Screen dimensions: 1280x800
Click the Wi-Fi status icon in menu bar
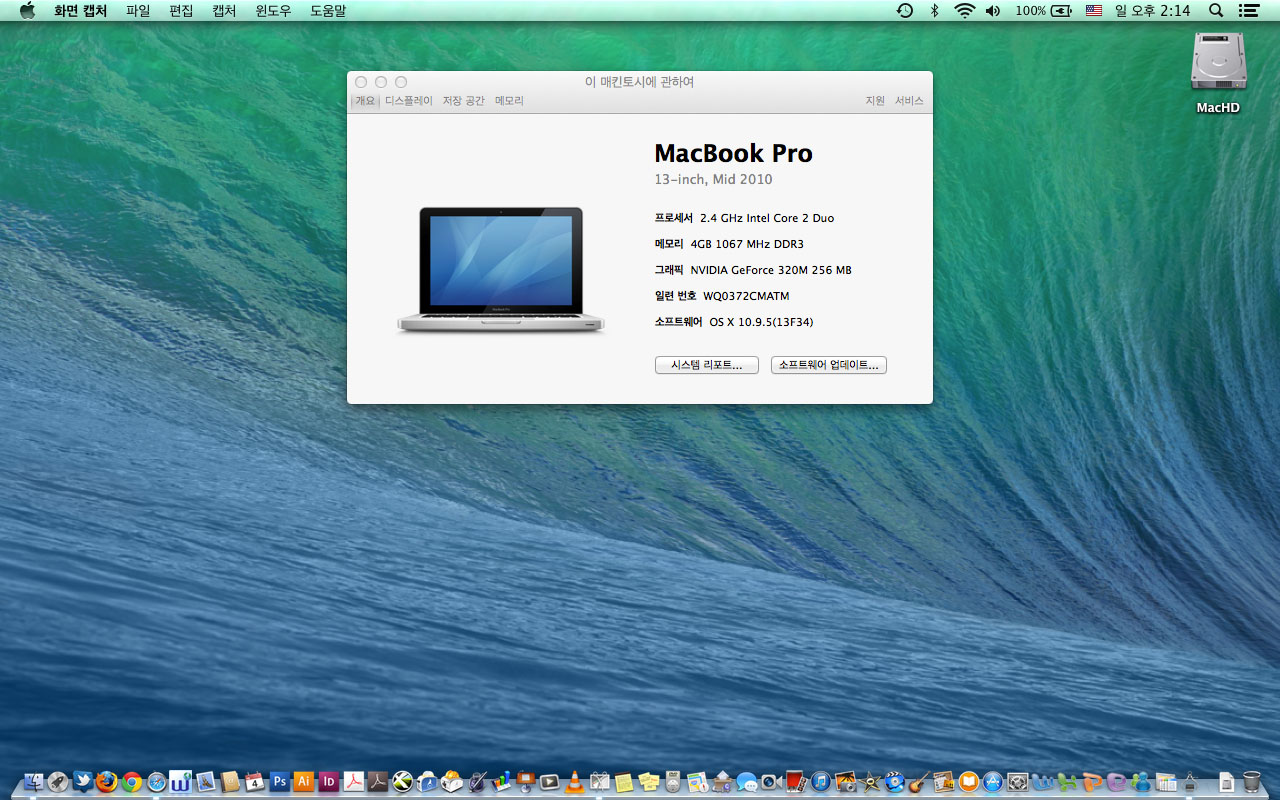tap(964, 11)
